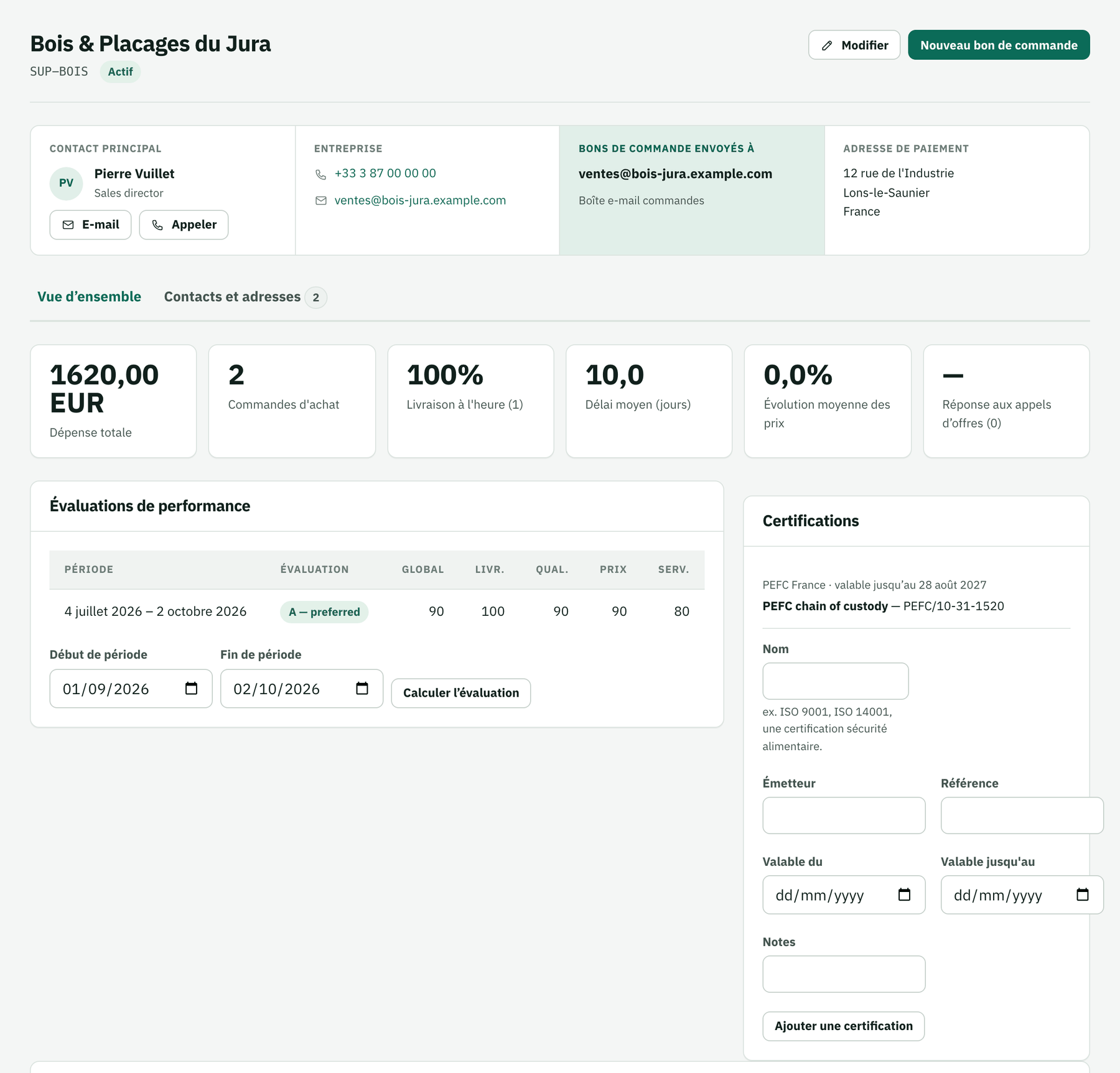Click 'PEFC chain of custody' certification entry

(825, 606)
